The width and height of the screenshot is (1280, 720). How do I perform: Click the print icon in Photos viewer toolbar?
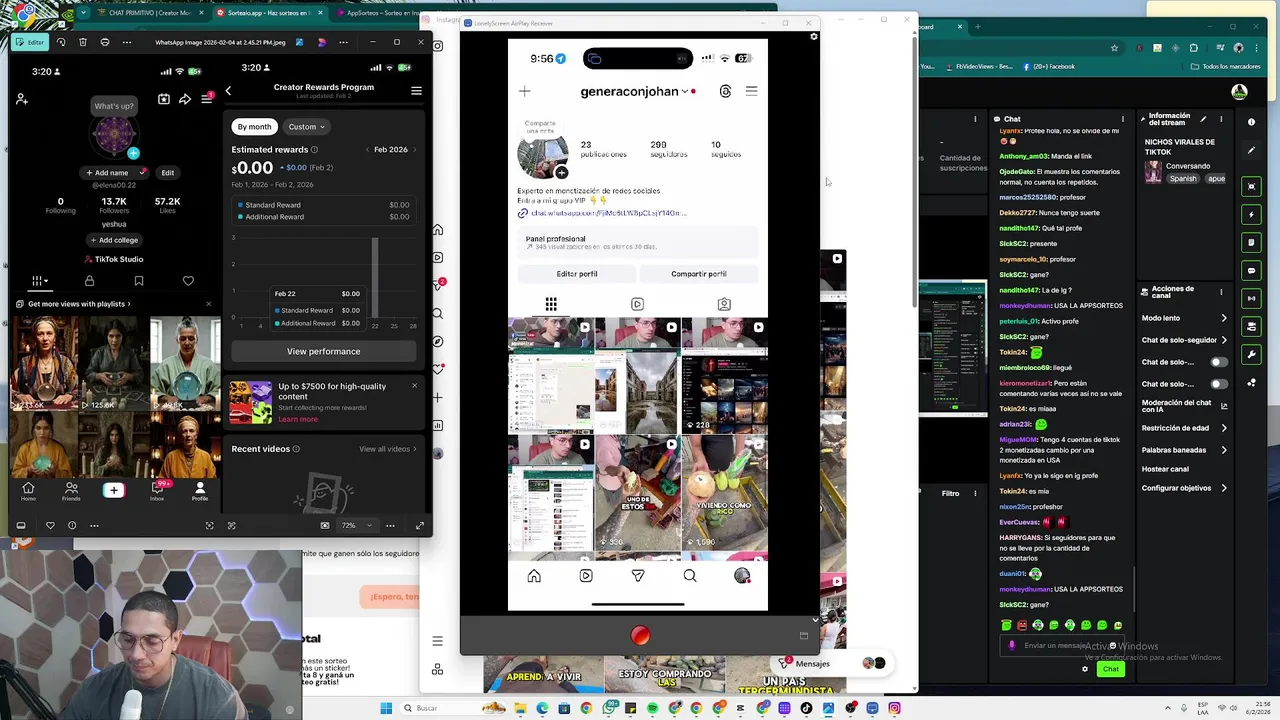[105, 42]
